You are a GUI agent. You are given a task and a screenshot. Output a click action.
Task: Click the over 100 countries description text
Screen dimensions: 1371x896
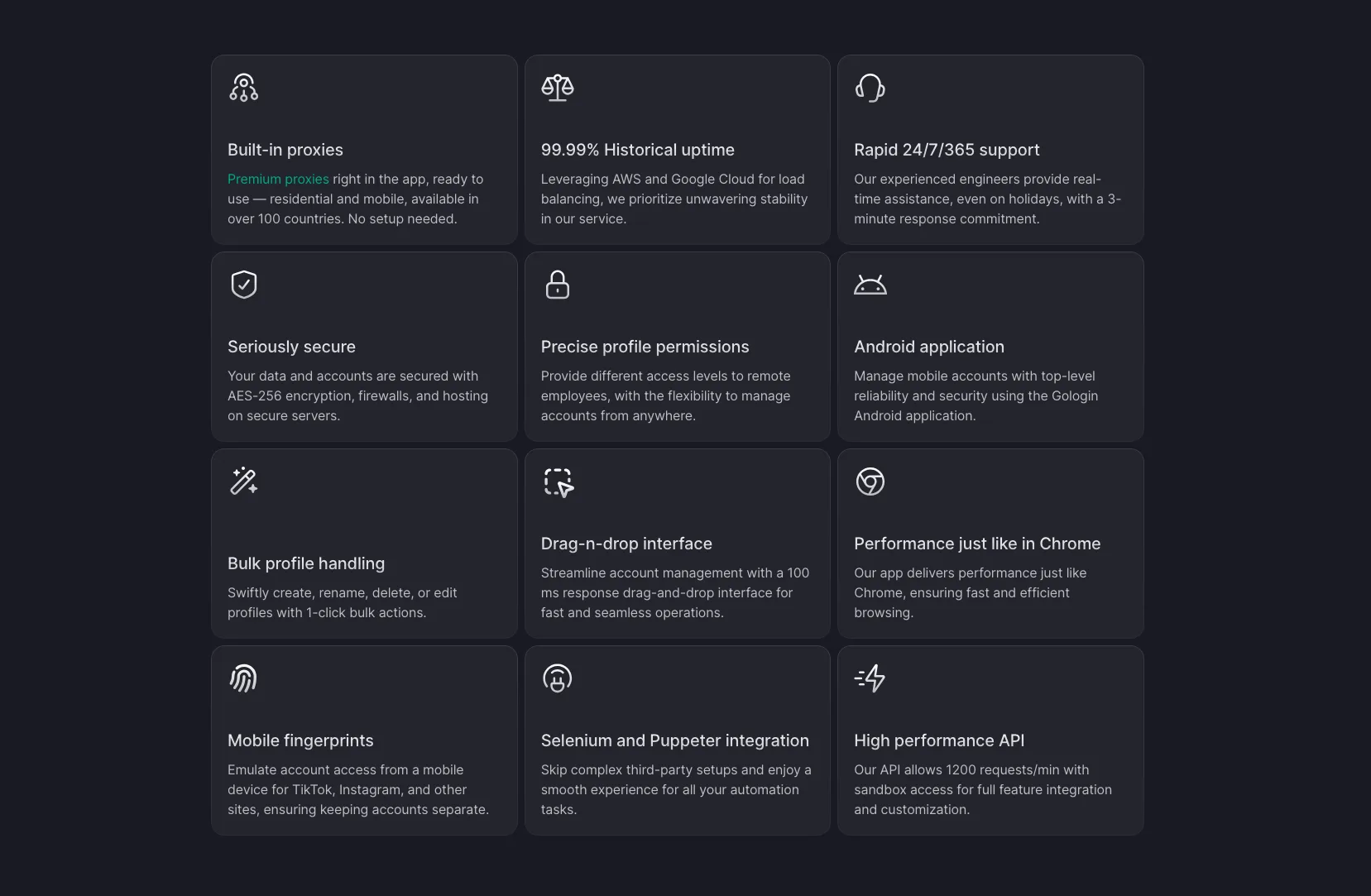click(355, 199)
